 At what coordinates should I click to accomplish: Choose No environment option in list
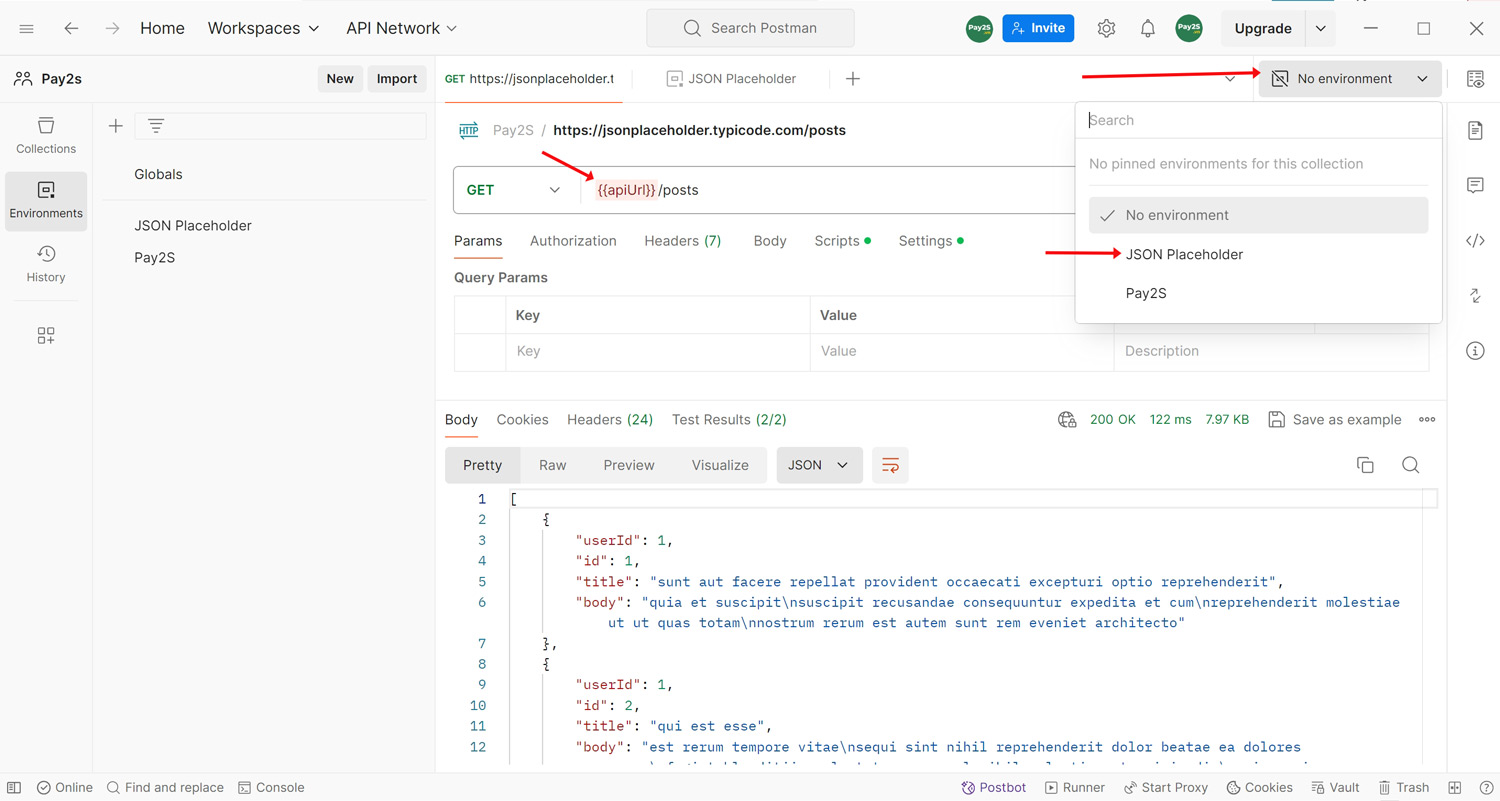pyautogui.click(x=1258, y=215)
